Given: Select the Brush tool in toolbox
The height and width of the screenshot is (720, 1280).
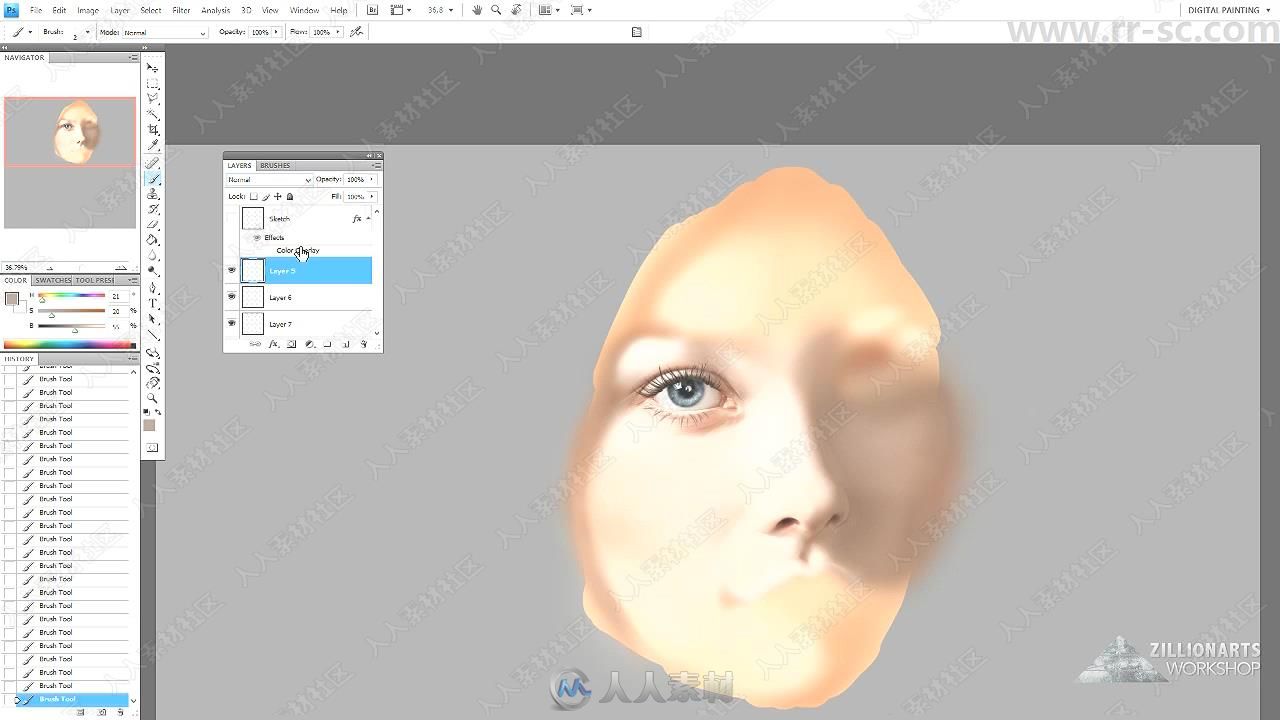Looking at the screenshot, I should pyautogui.click(x=153, y=178).
